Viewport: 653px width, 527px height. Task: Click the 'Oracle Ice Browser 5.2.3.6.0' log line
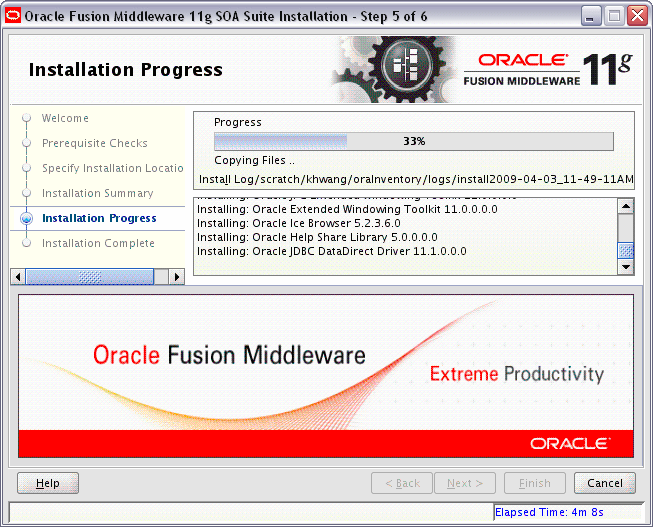[299, 223]
